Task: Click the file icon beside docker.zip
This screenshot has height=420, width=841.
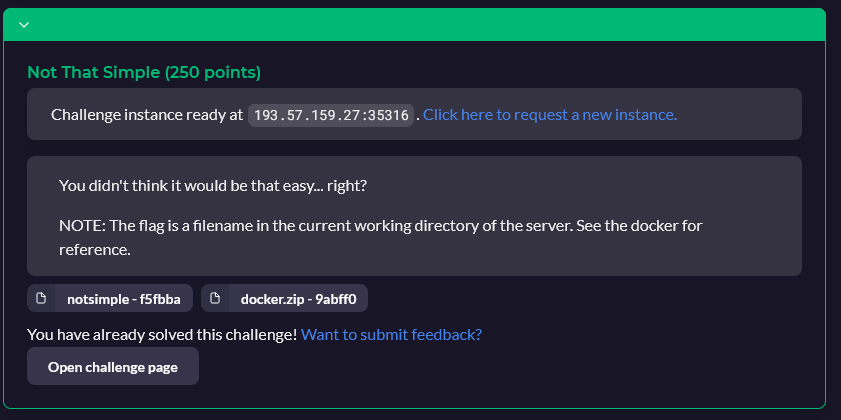Action: pyautogui.click(x=215, y=298)
